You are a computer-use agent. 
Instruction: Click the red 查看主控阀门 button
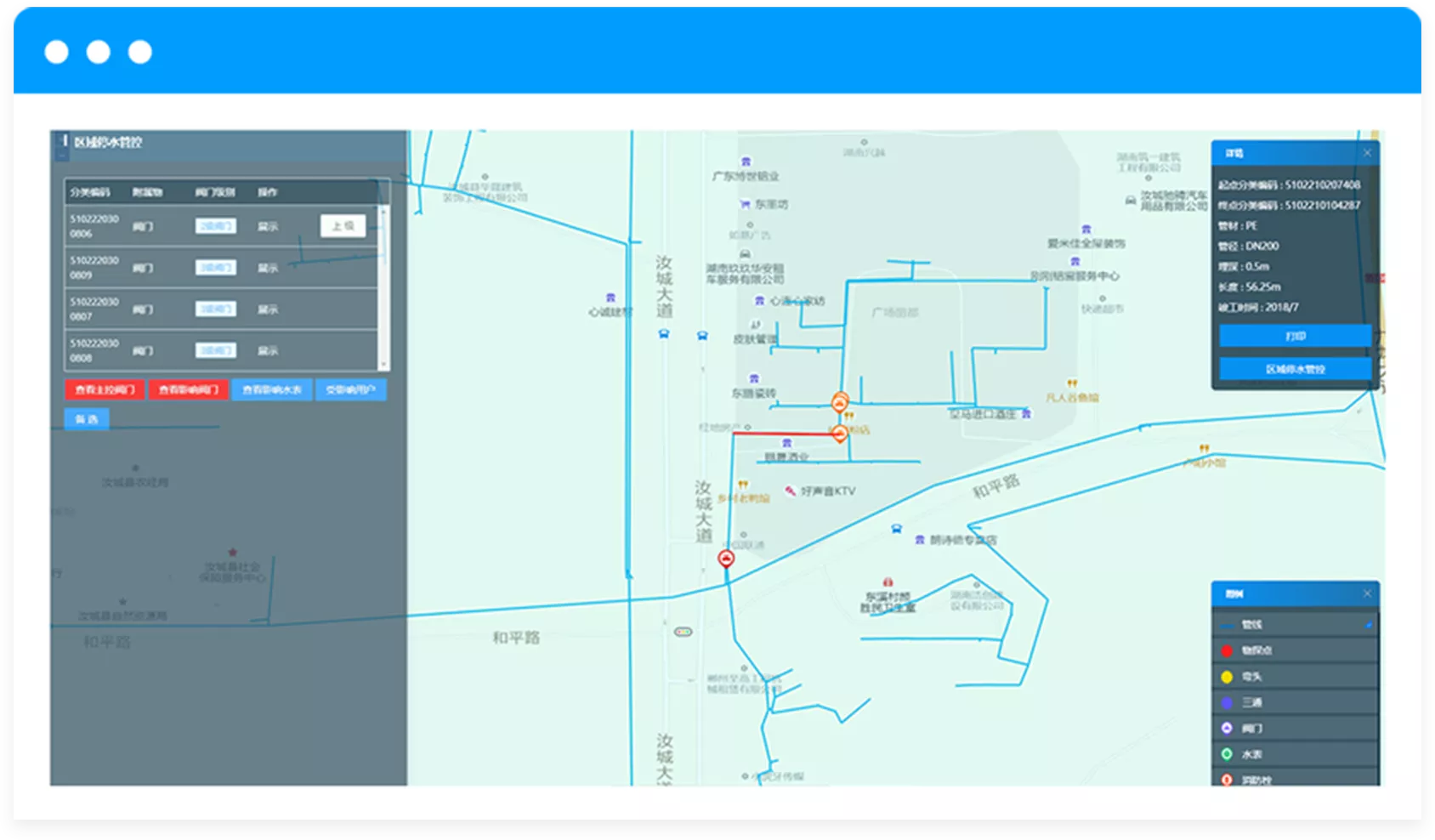[x=105, y=390]
